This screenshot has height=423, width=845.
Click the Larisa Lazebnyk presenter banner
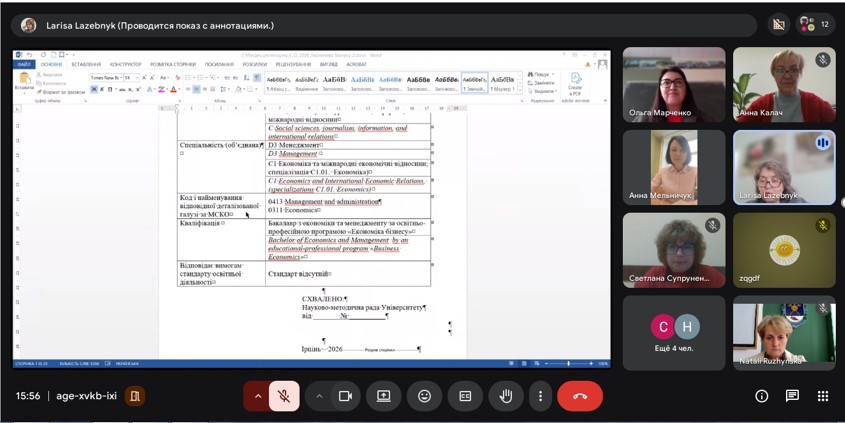[x=160, y=25]
